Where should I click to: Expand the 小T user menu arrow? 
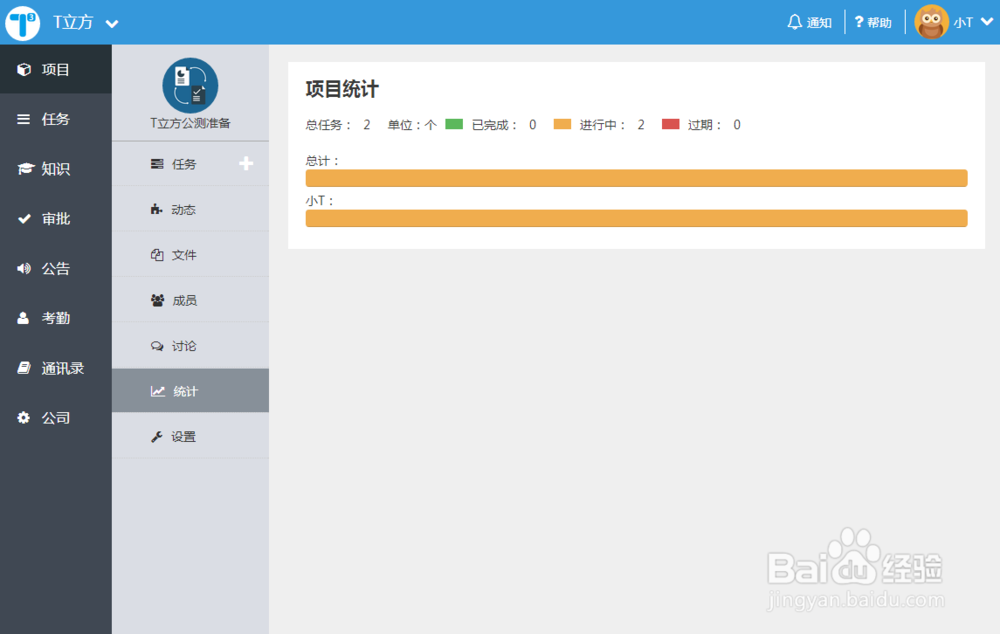987,22
